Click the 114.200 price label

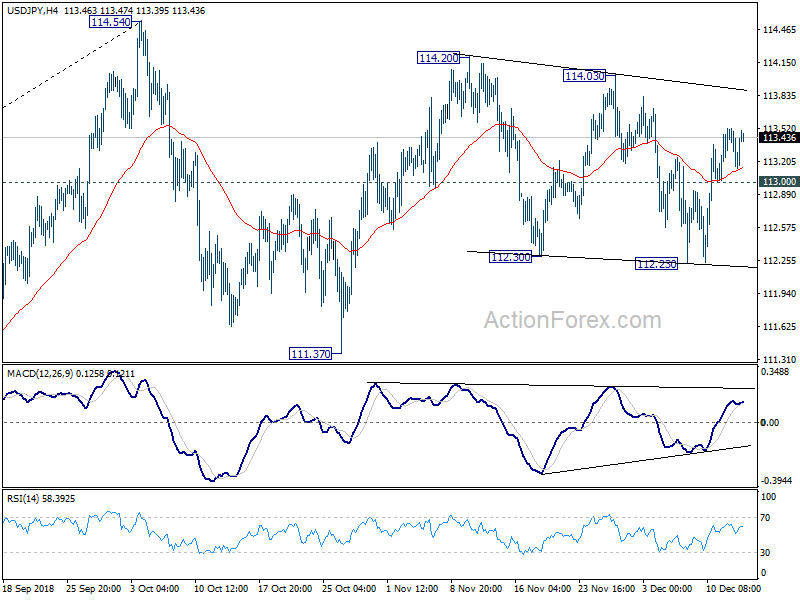[x=438, y=58]
